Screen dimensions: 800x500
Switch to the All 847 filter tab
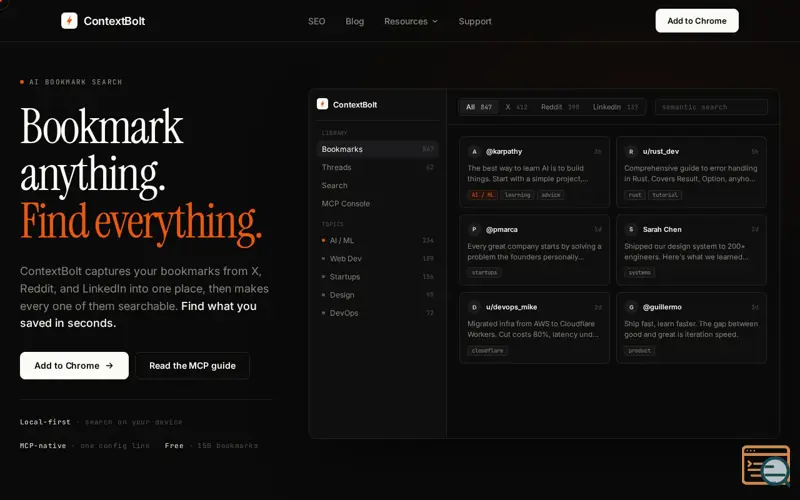(479, 107)
